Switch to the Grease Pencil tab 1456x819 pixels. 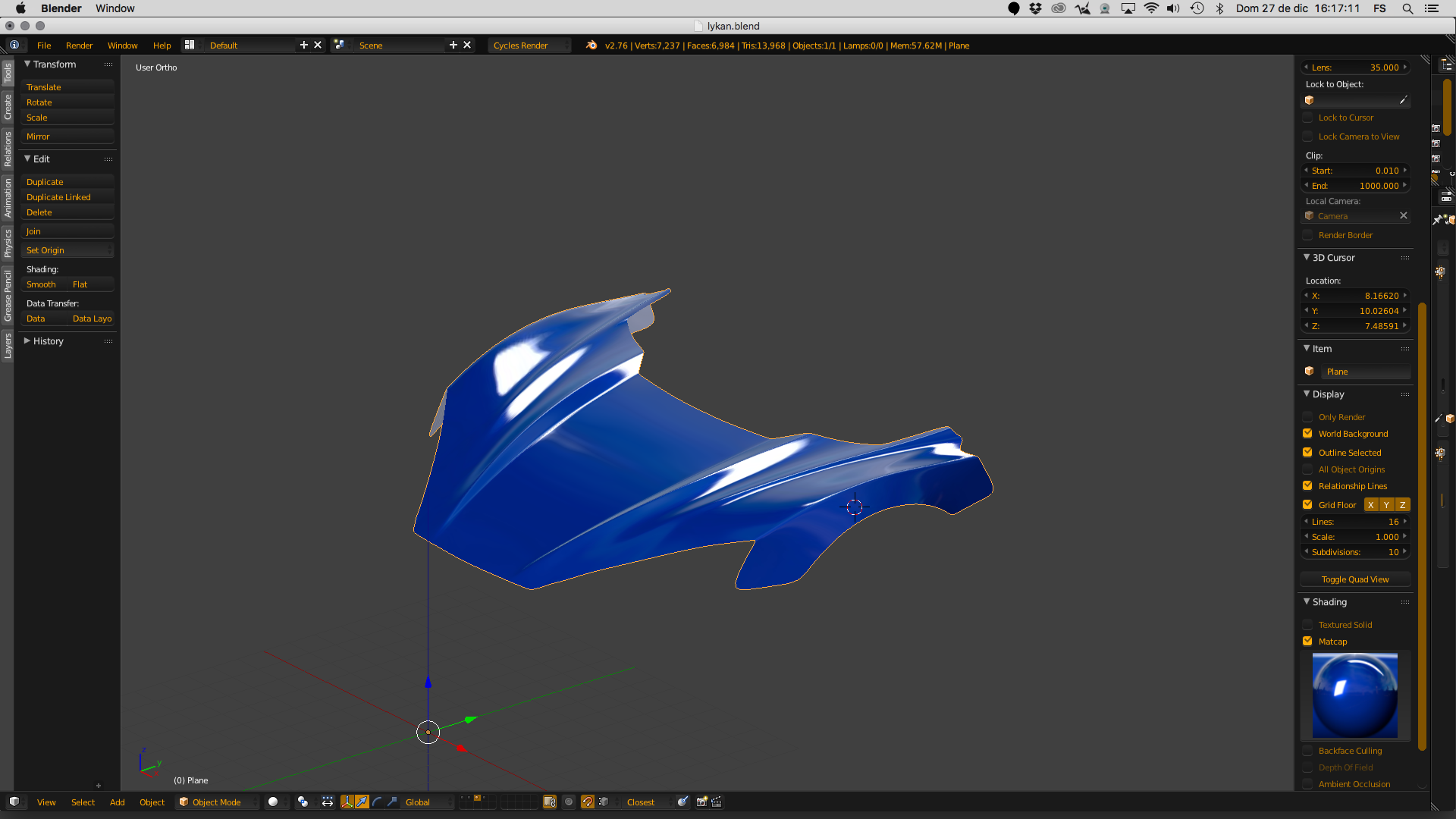[8, 296]
